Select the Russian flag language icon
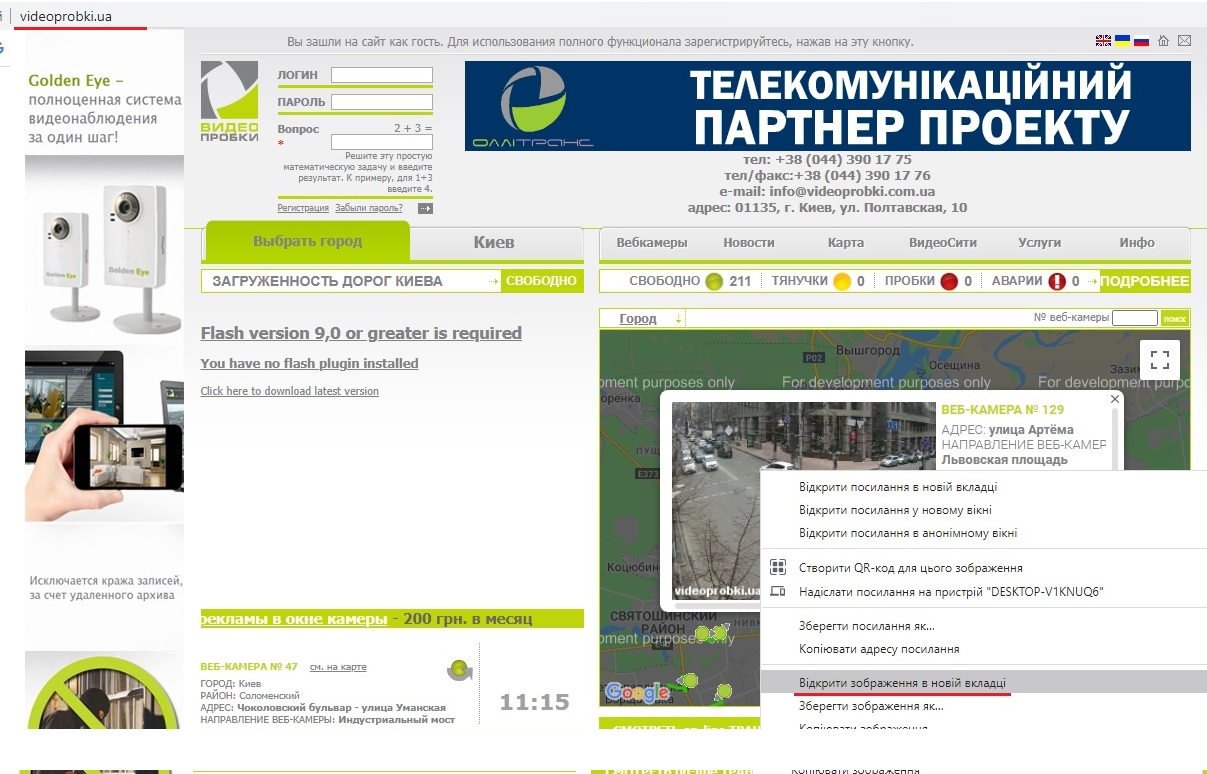Screen dimensions: 1207x774 pyautogui.click(x=1141, y=41)
